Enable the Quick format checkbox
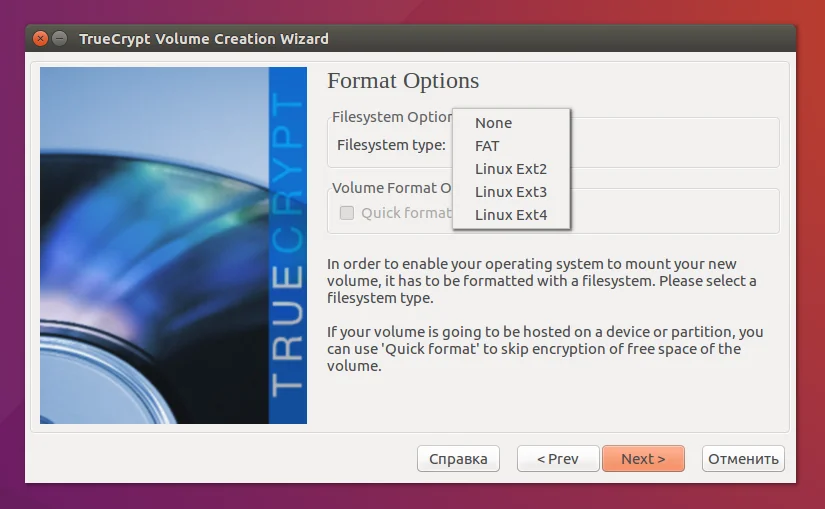825x509 pixels. tap(347, 213)
